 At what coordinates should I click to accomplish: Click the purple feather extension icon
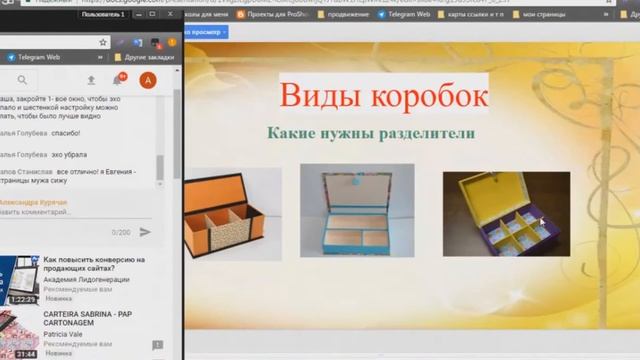pos(120,42)
